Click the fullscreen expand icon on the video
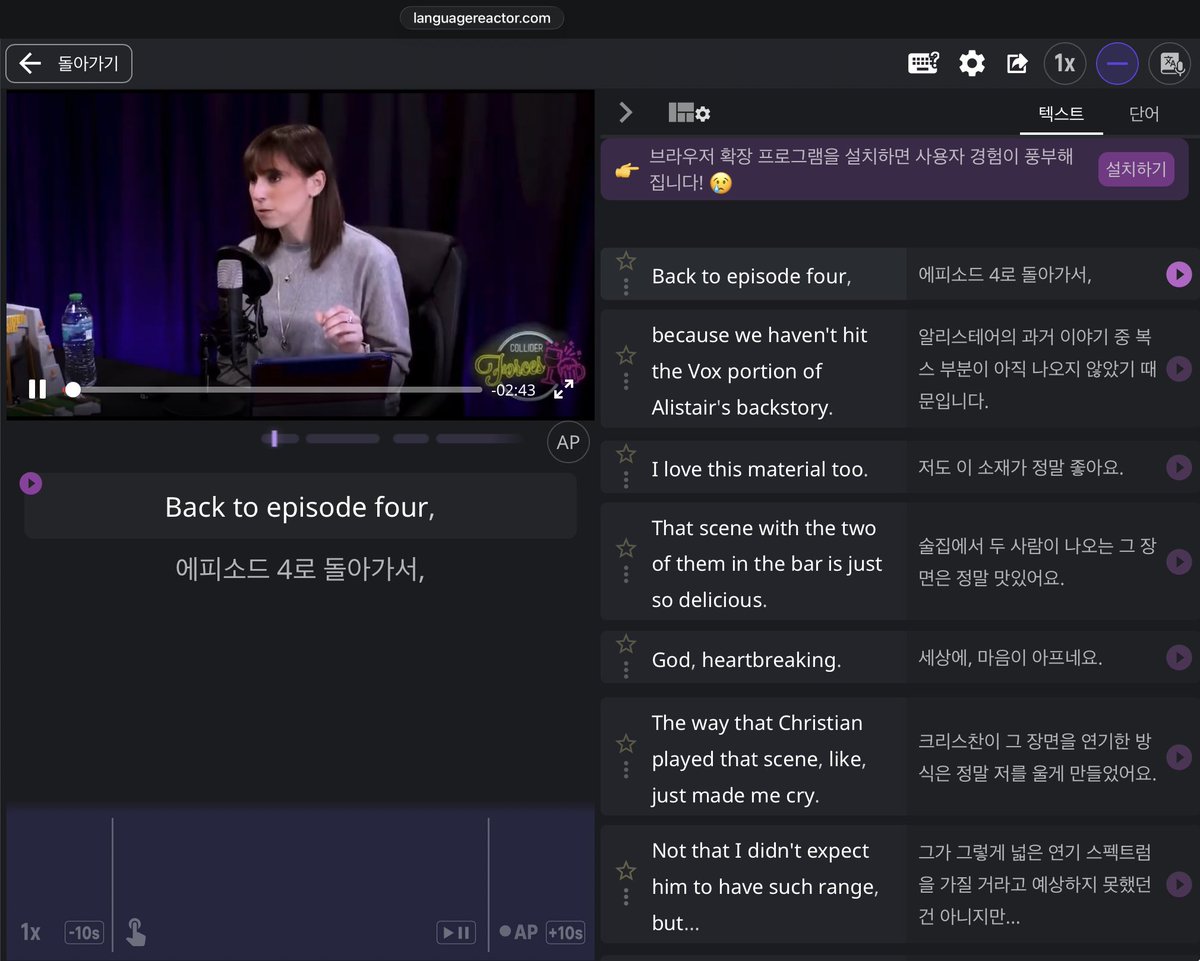1200x961 pixels. click(563, 391)
